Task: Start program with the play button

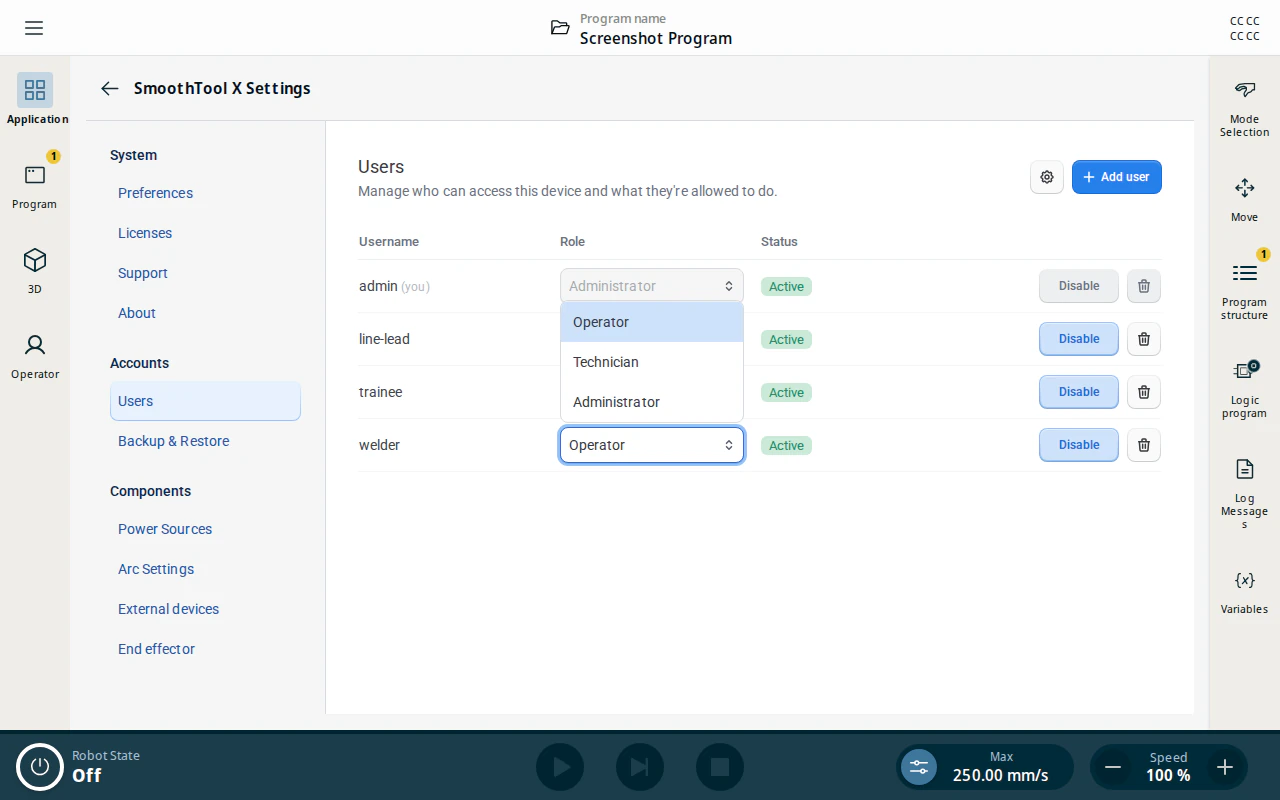Action: (x=560, y=767)
